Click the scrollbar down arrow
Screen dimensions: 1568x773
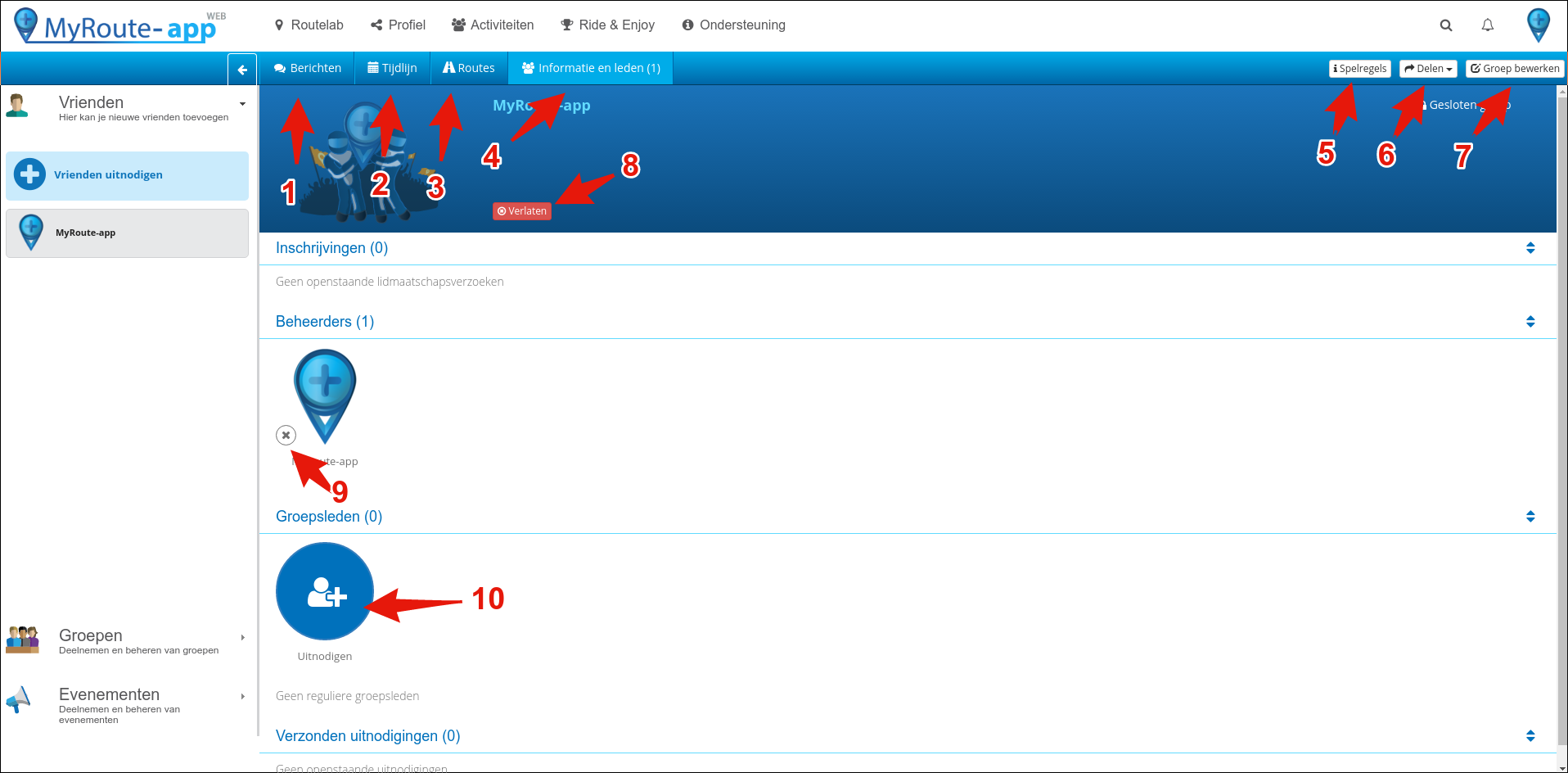point(1562,768)
